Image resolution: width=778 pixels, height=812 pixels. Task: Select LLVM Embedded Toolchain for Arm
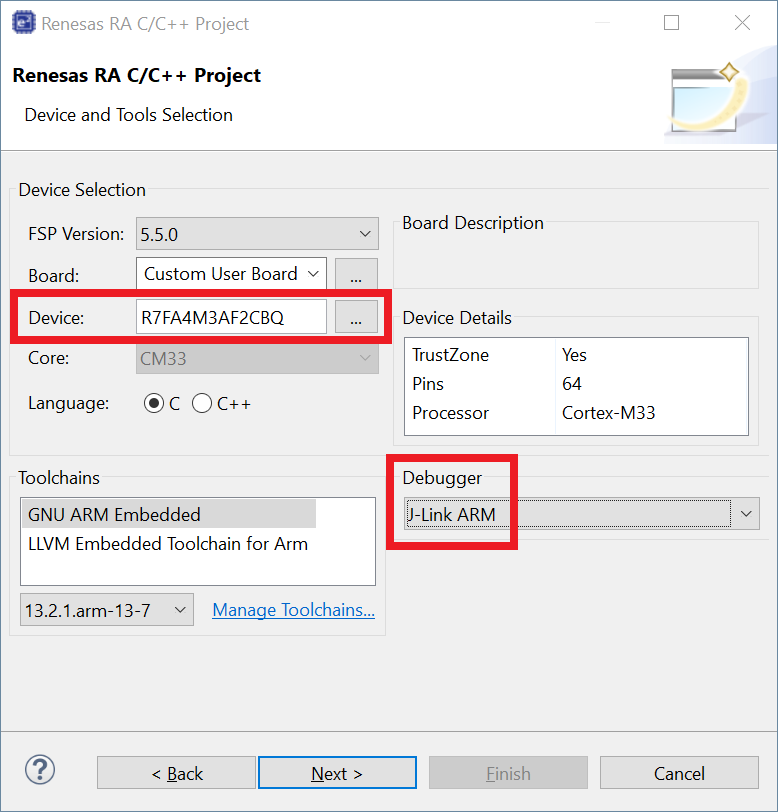coord(168,544)
